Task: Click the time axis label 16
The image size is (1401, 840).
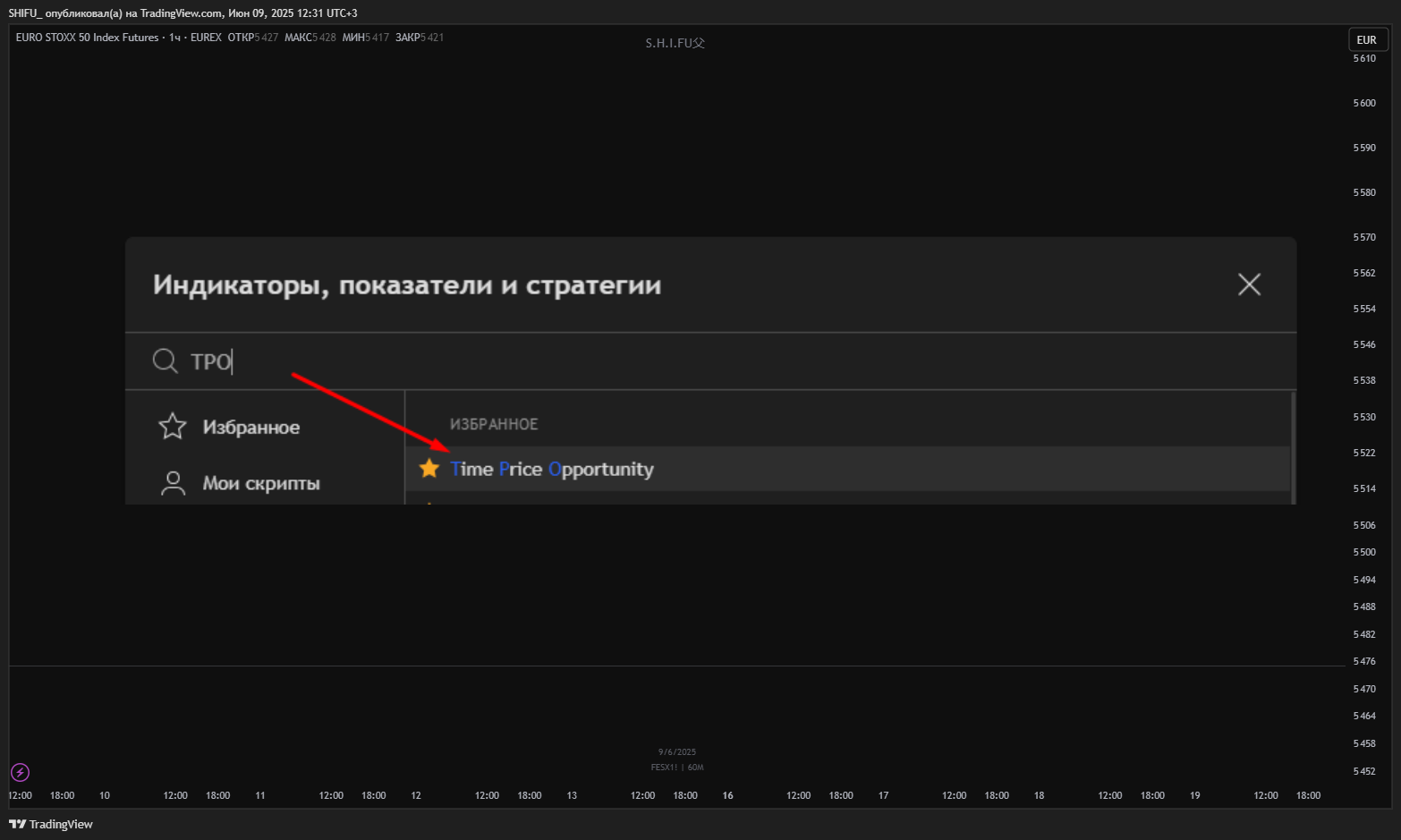Action: [728, 795]
